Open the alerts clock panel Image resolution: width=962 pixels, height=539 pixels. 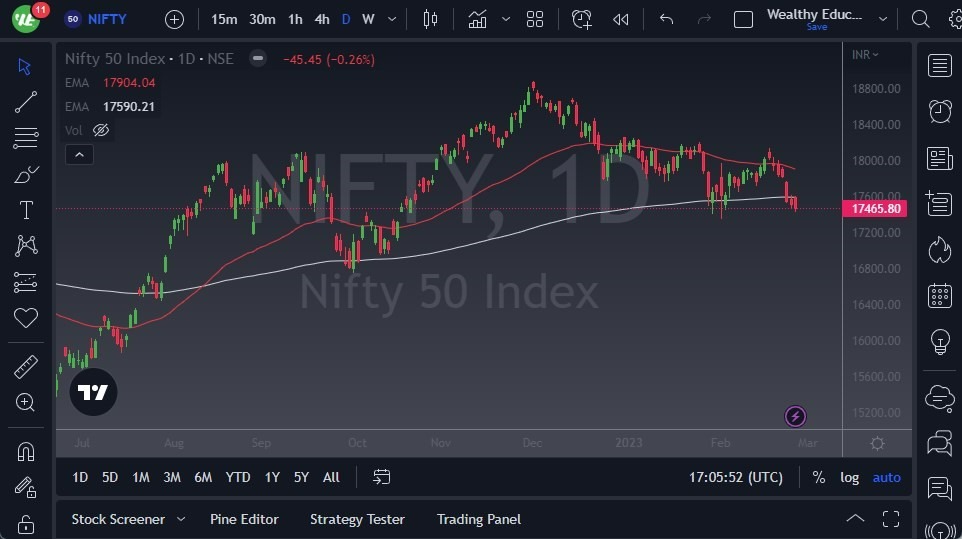coord(940,112)
